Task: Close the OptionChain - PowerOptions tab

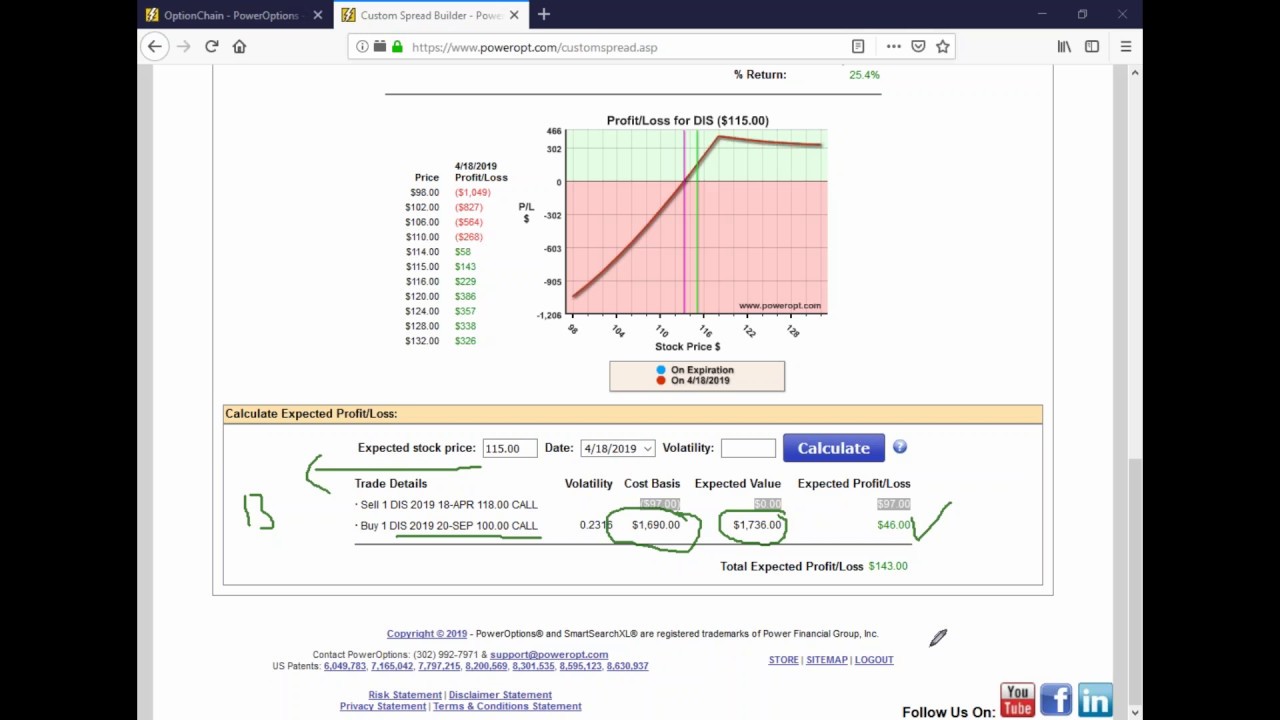Action: click(x=318, y=15)
